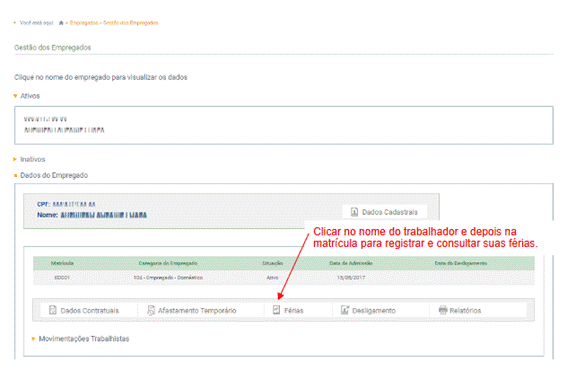Open Dados Cadastrais button
This screenshot has height=371, width=567.
tap(385, 212)
